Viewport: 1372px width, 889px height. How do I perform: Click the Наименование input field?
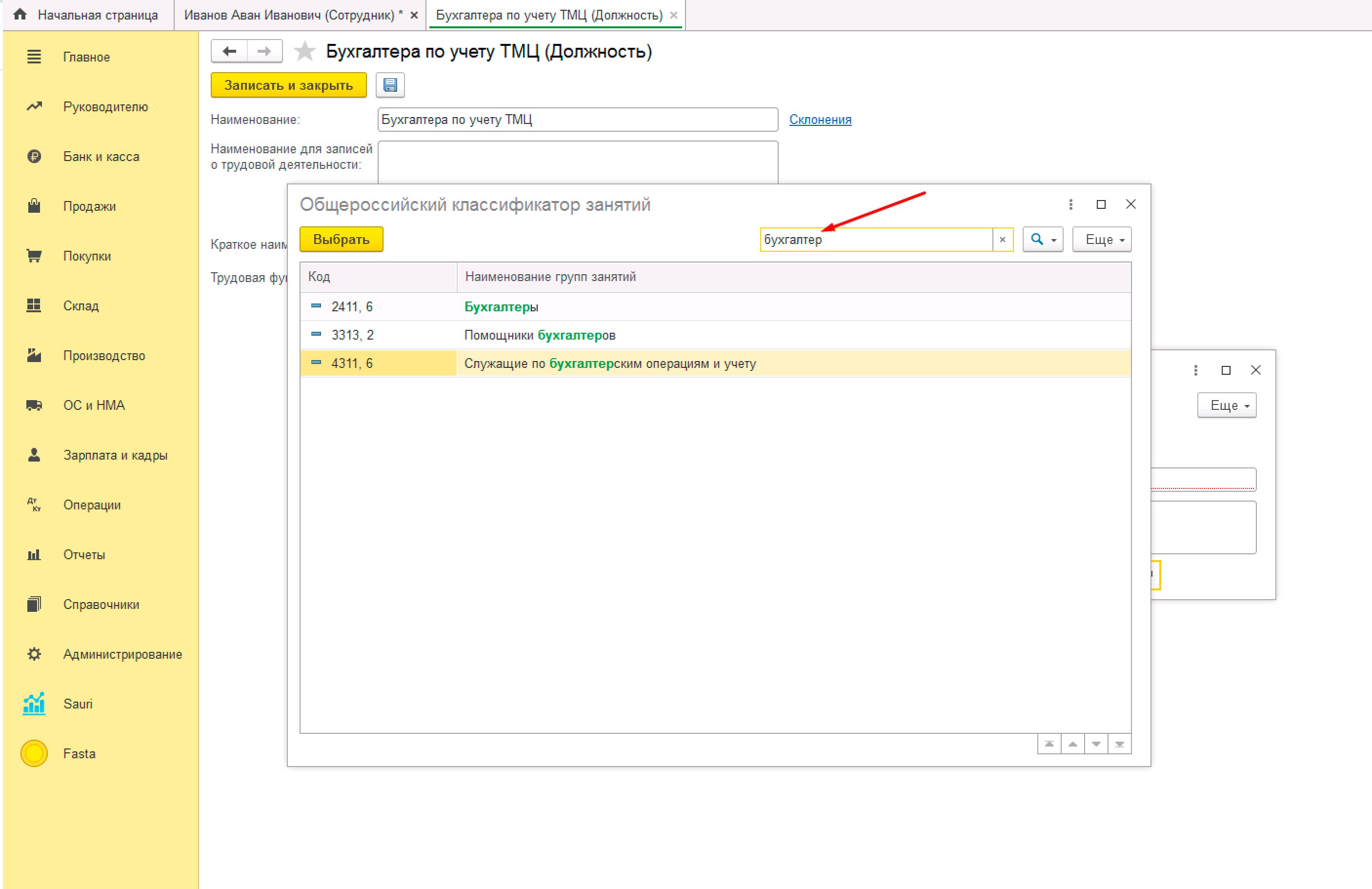point(578,120)
